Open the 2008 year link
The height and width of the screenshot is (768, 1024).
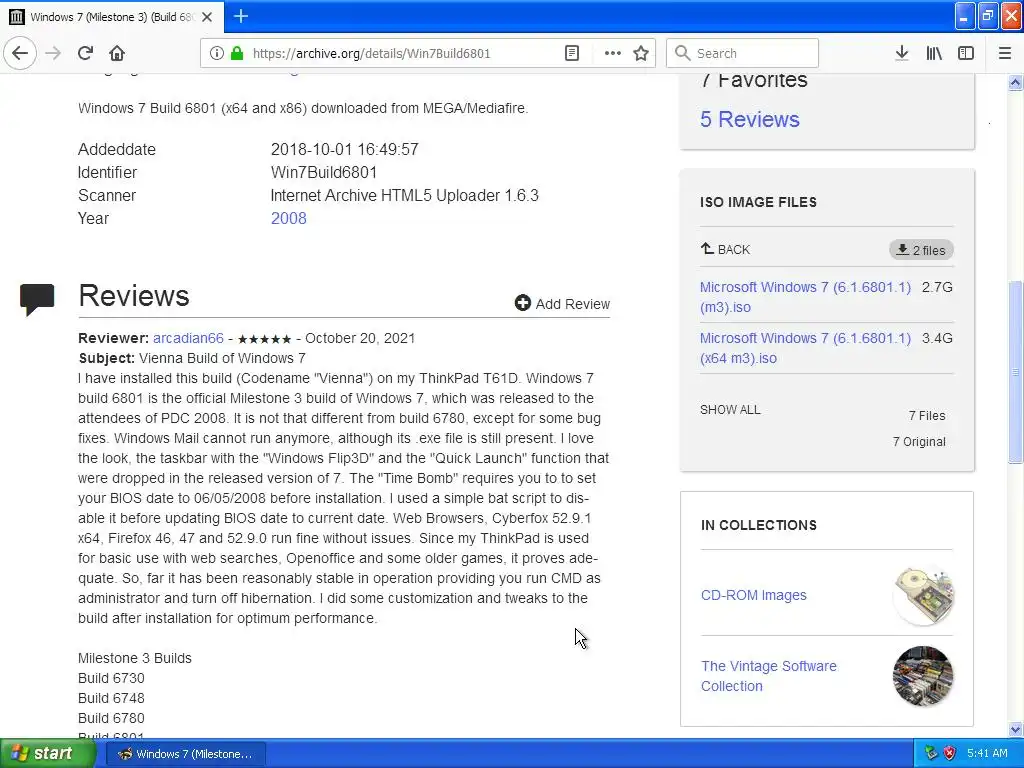(289, 218)
